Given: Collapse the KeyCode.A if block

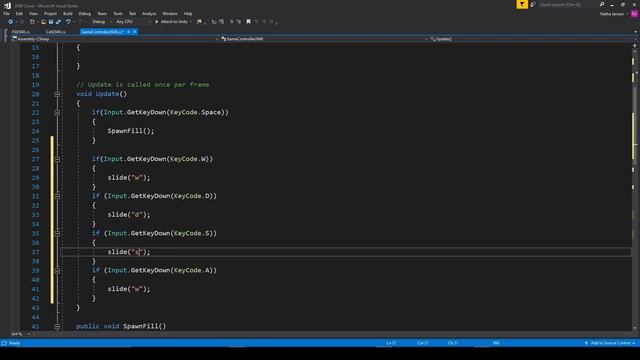Looking at the screenshot, I should pyautogui.click(x=57, y=271).
